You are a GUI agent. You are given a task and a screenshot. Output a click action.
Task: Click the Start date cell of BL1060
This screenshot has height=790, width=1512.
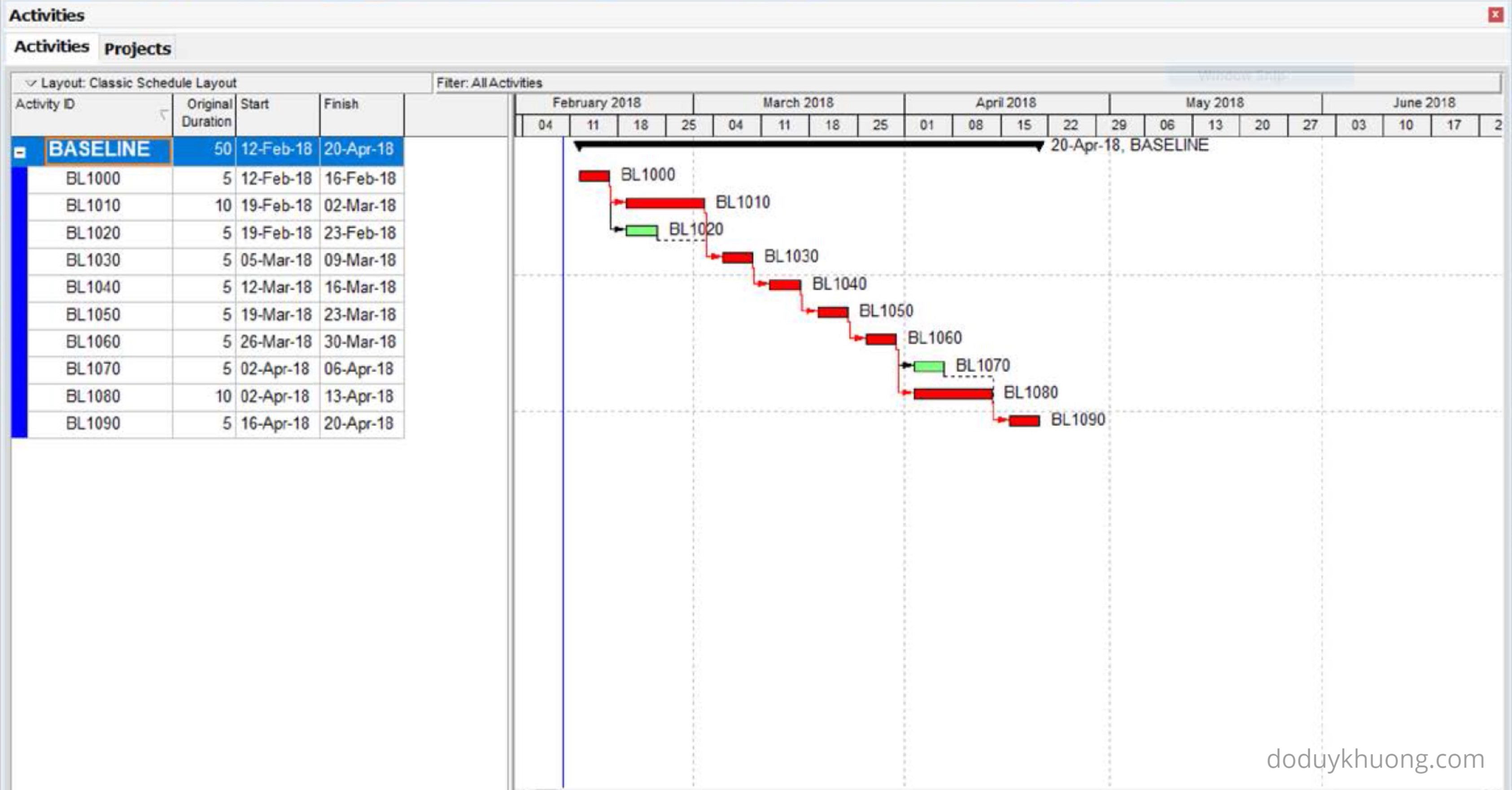[x=276, y=342]
